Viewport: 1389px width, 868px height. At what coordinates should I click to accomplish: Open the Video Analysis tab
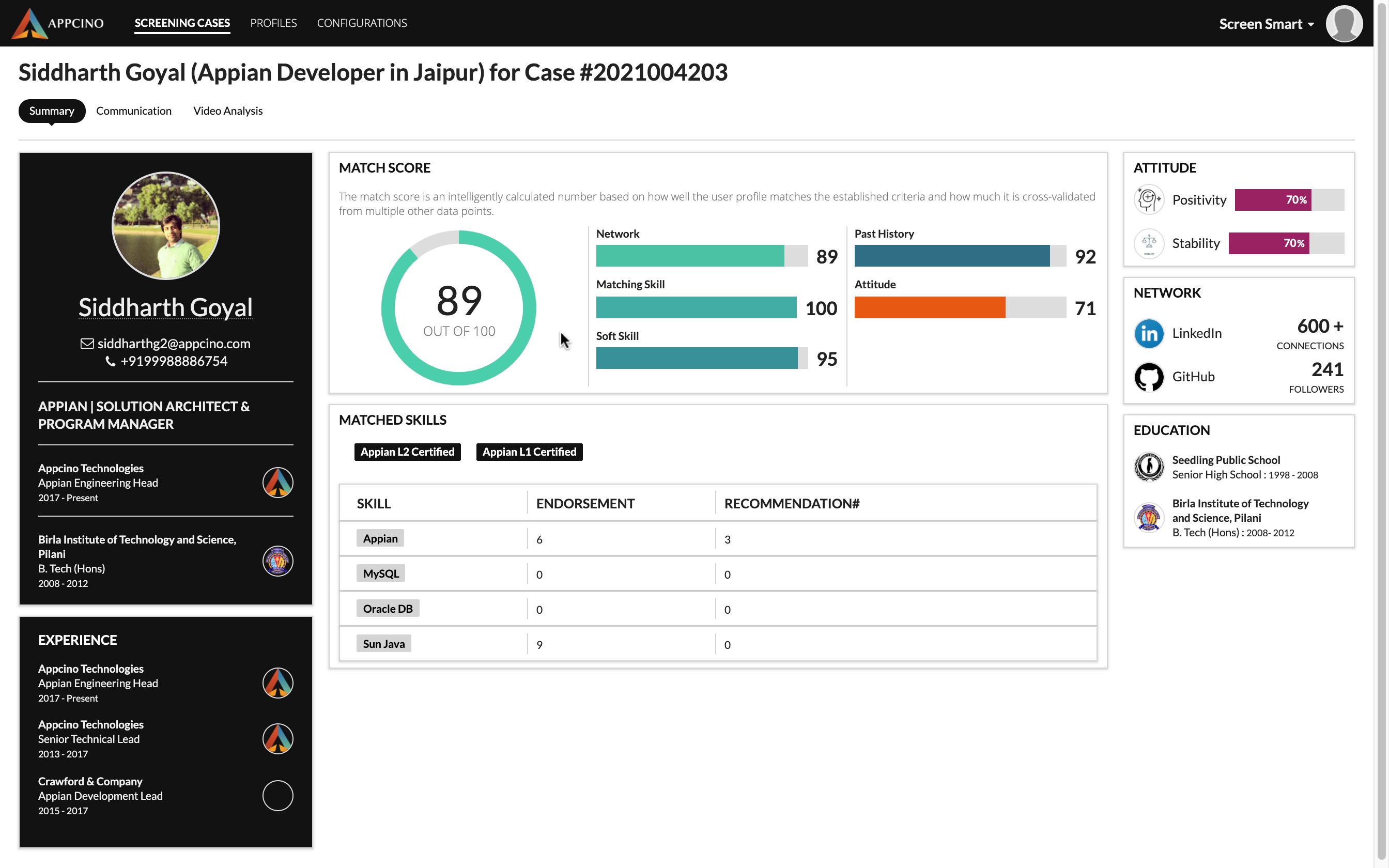[x=228, y=110]
